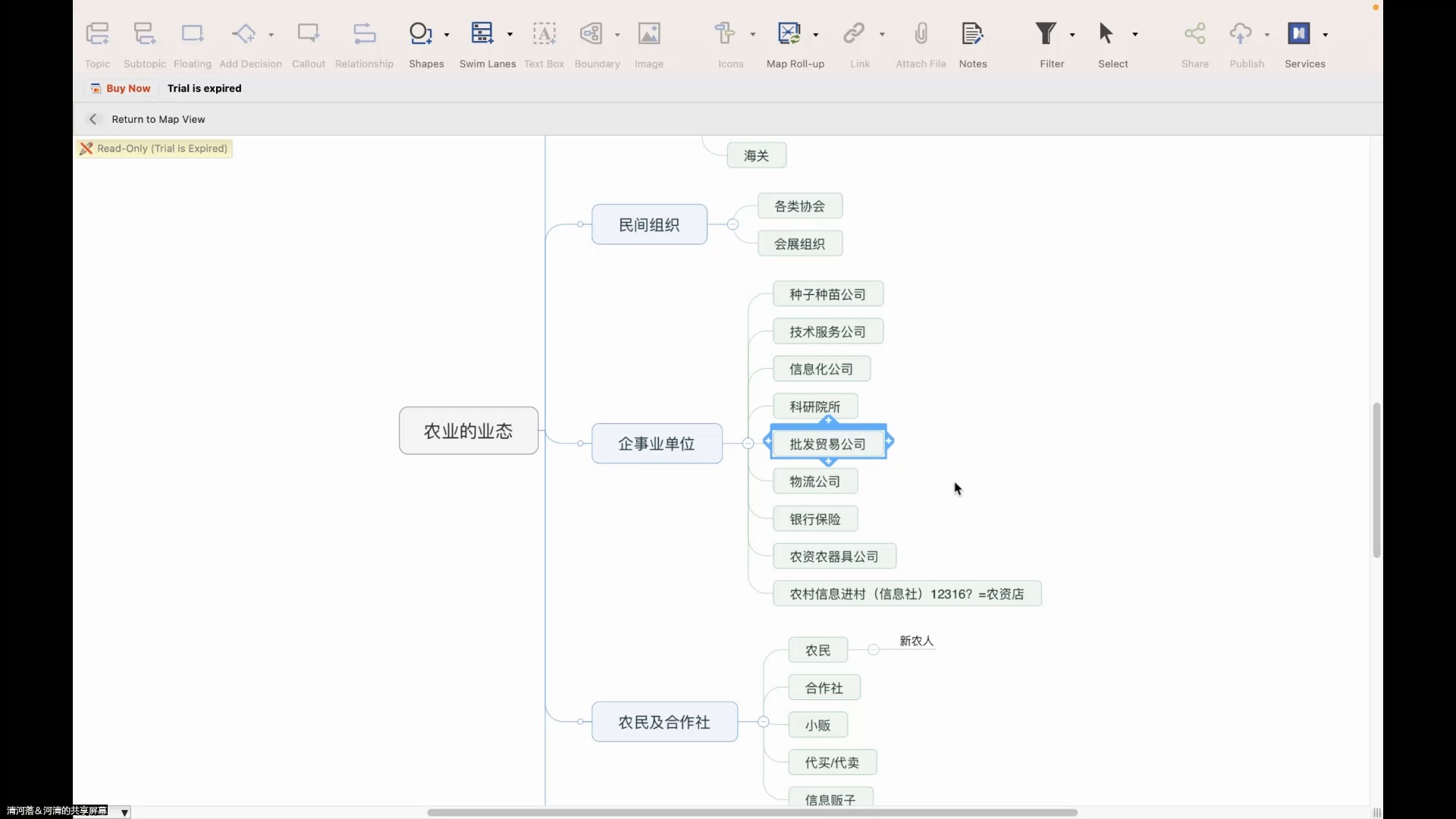Click the Image insert icon
1456x819 pixels.
click(x=648, y=34)
